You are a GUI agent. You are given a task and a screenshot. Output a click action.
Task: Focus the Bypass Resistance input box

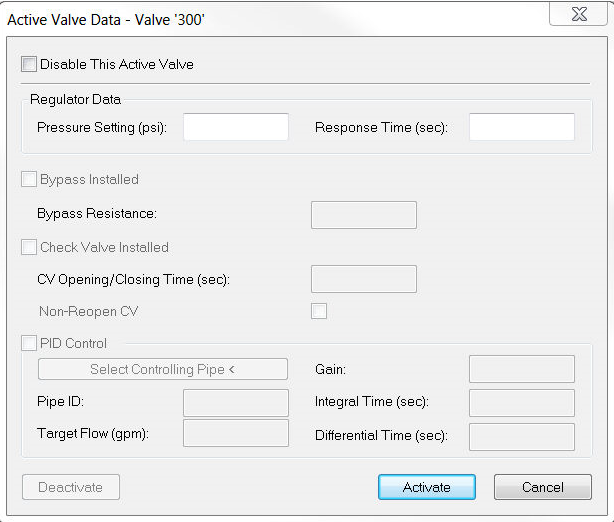coord(364,215)
